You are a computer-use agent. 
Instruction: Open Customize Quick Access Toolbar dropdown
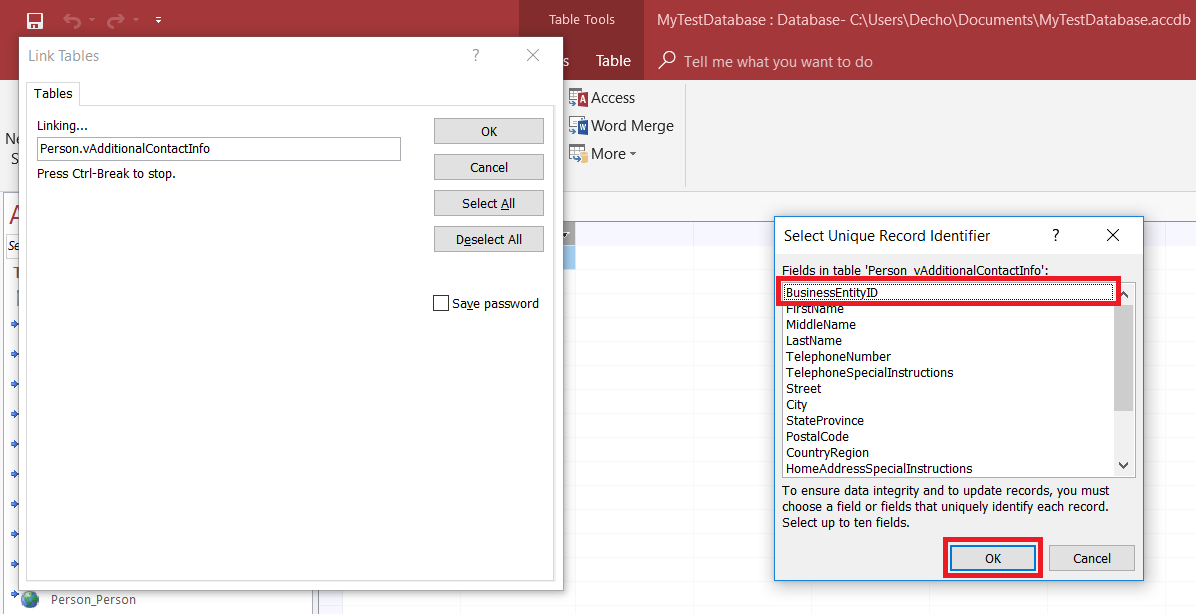[x=159, y=20]
